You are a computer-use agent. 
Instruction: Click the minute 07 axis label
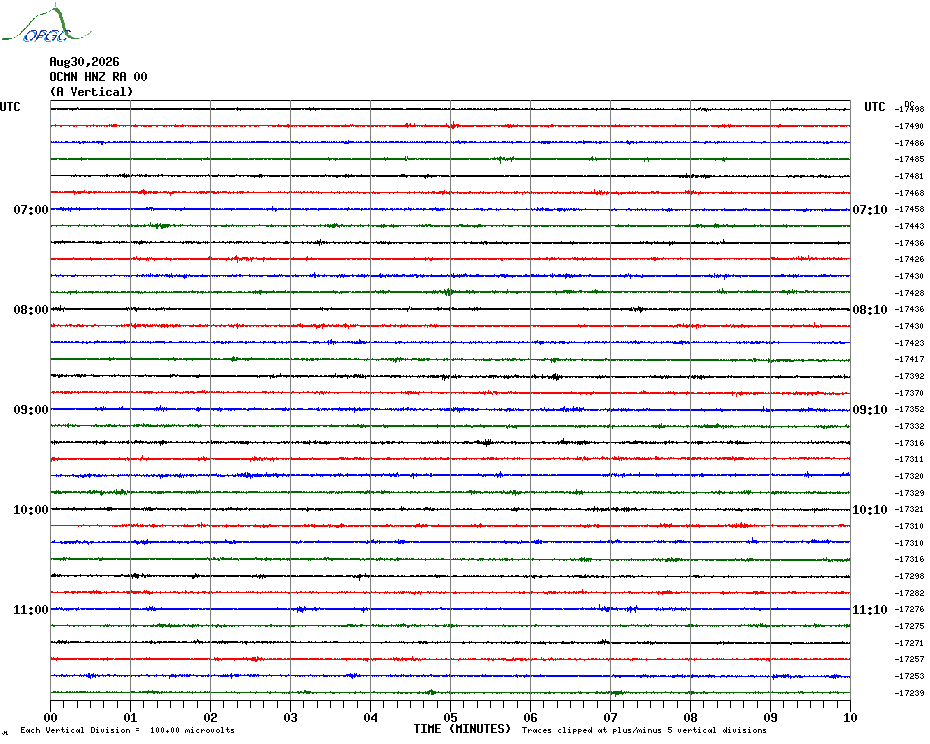[x=610, y=717]
